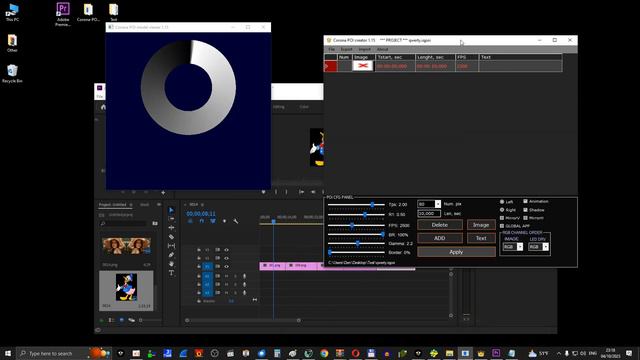Click the Premiere home icon

click(103, 107)
